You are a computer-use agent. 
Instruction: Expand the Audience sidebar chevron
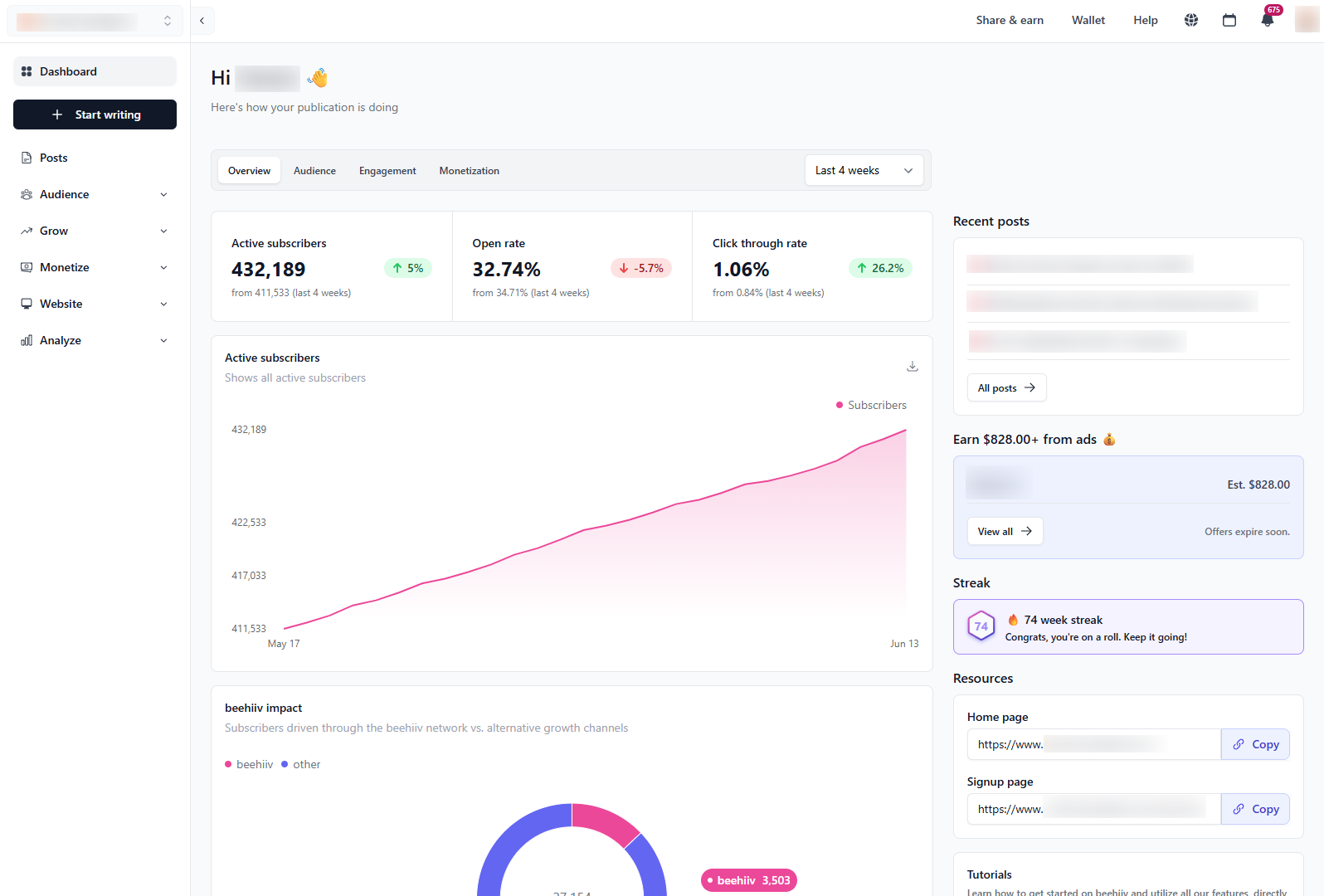click(163, 194)
